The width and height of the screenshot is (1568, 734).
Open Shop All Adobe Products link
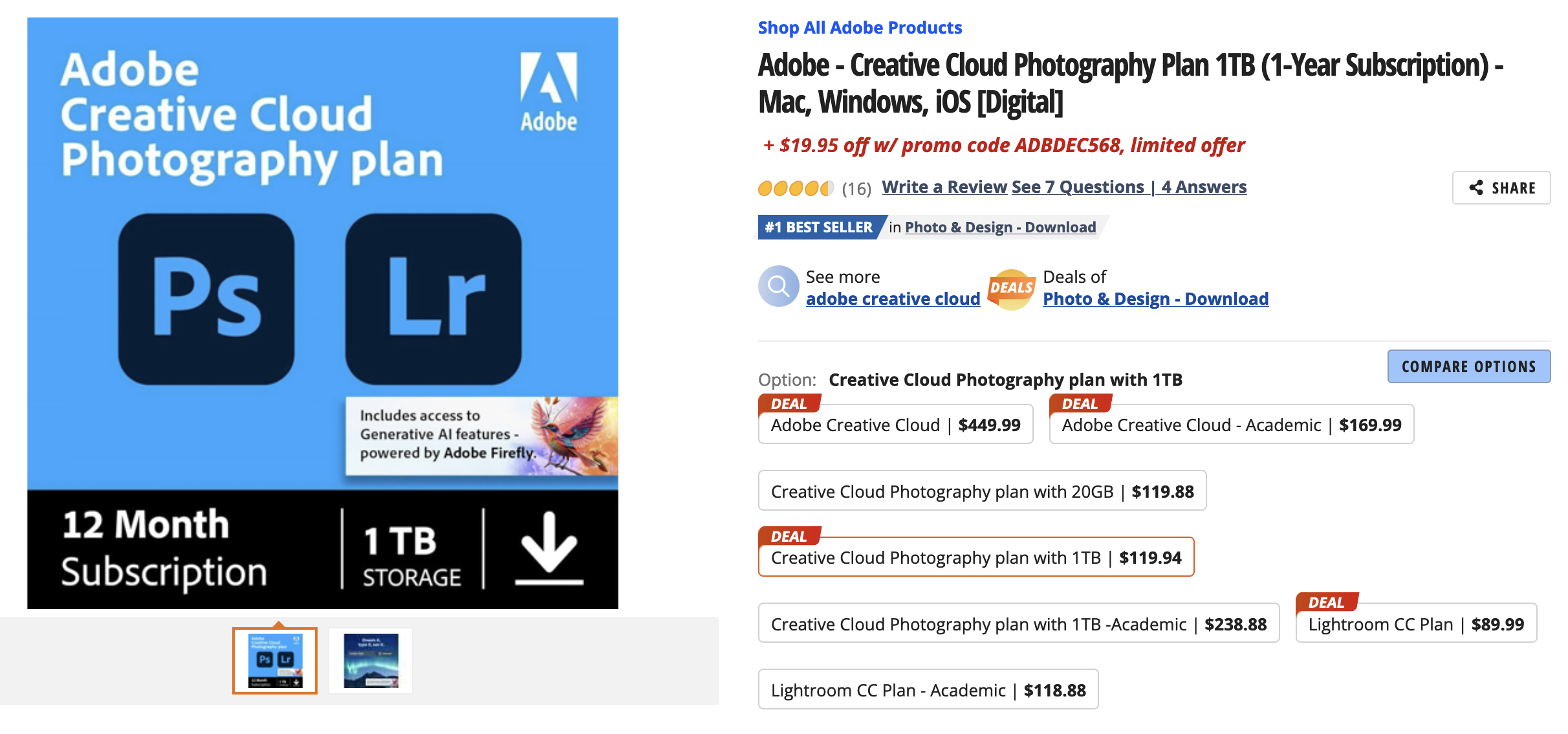click(860, 28)
